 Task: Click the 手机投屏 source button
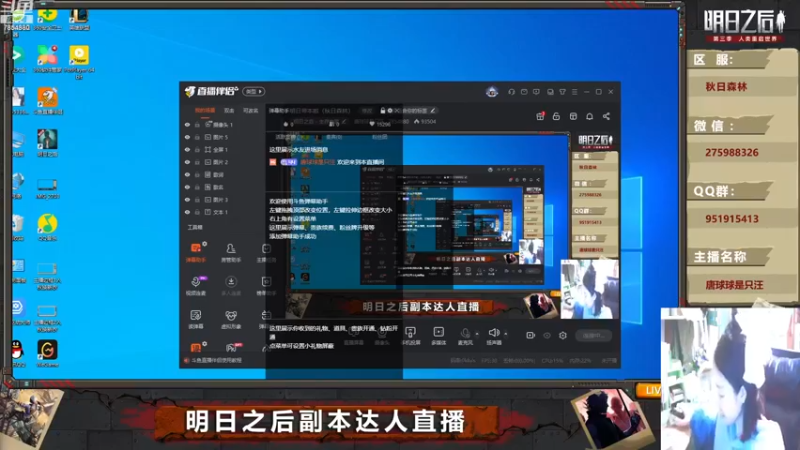click(x=410, y=336)
